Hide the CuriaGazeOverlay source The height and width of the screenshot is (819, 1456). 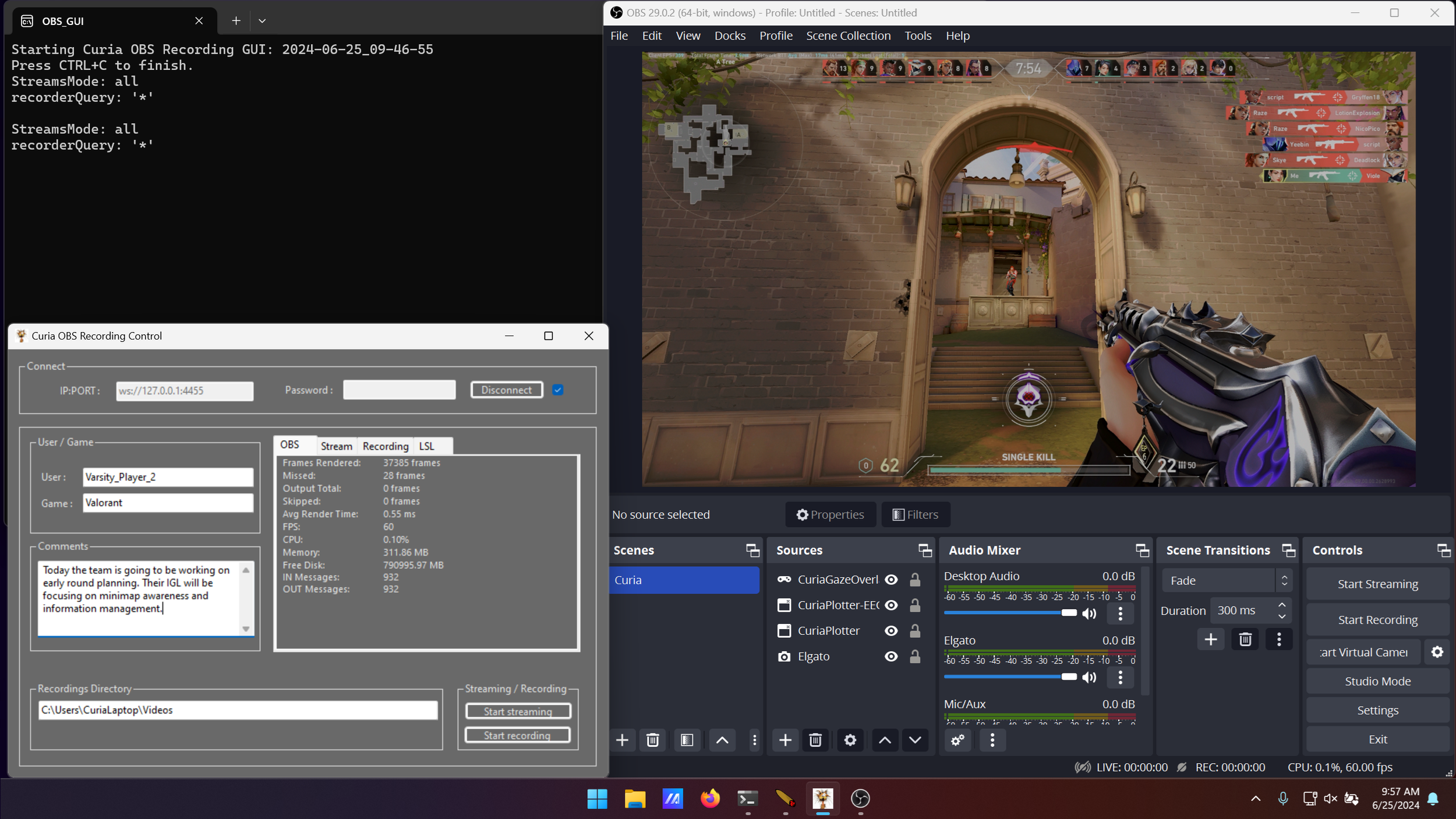click(x=891, y=580)
